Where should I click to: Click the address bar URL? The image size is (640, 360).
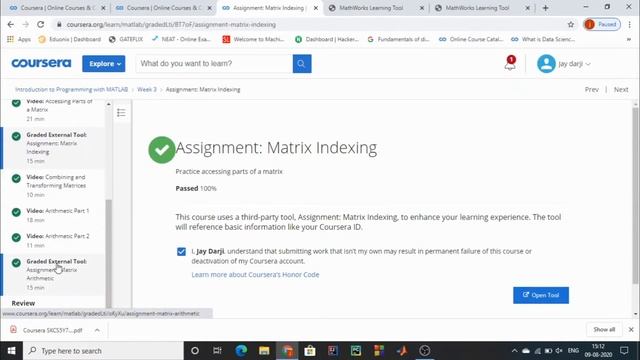(171, 24)
